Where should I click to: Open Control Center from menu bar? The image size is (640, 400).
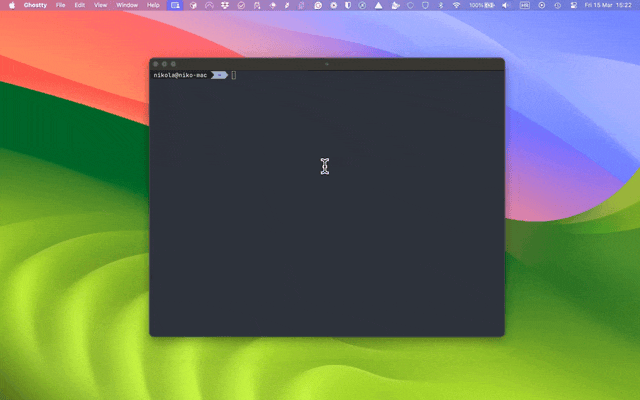click(x=573, y=5)
